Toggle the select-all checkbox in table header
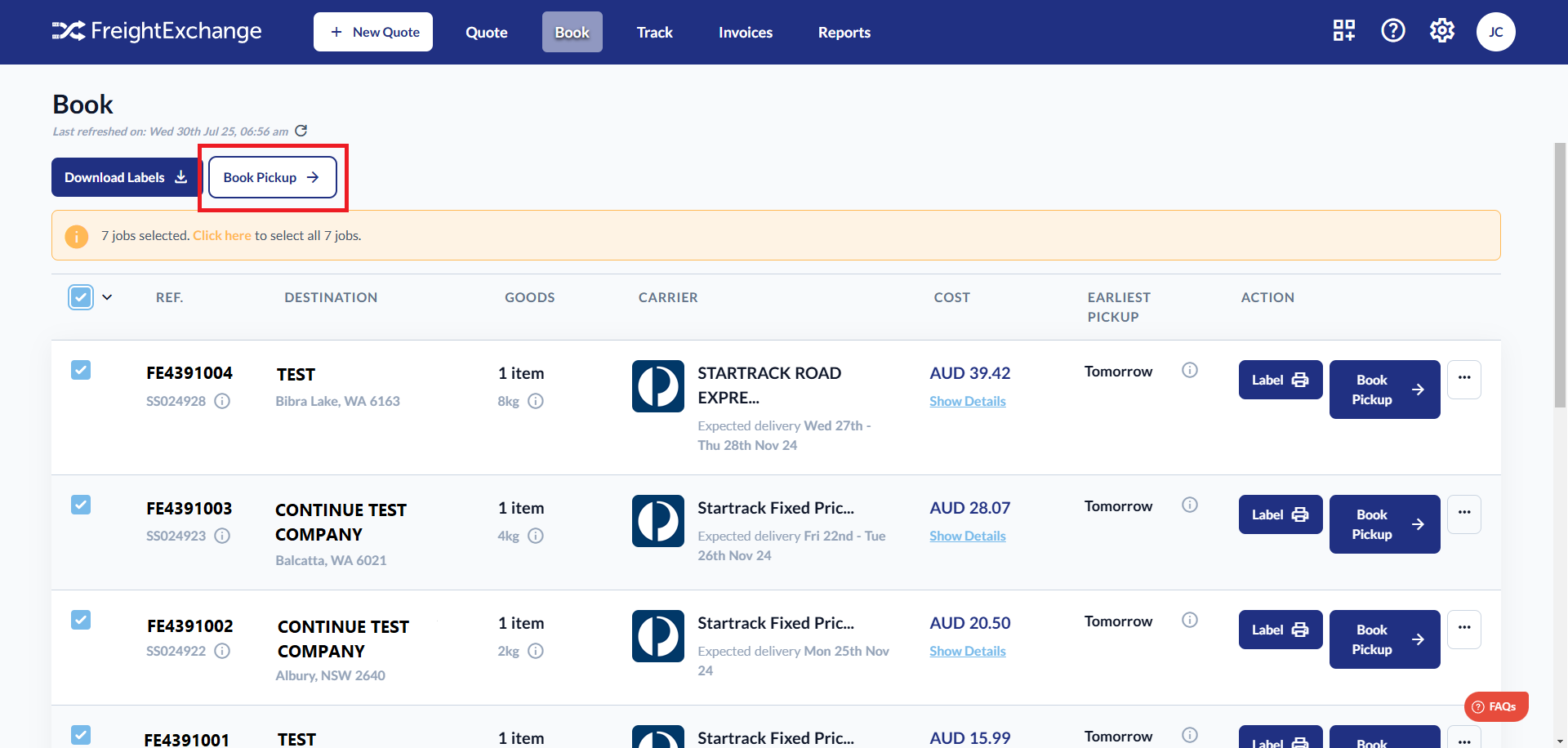 (81, 297)
